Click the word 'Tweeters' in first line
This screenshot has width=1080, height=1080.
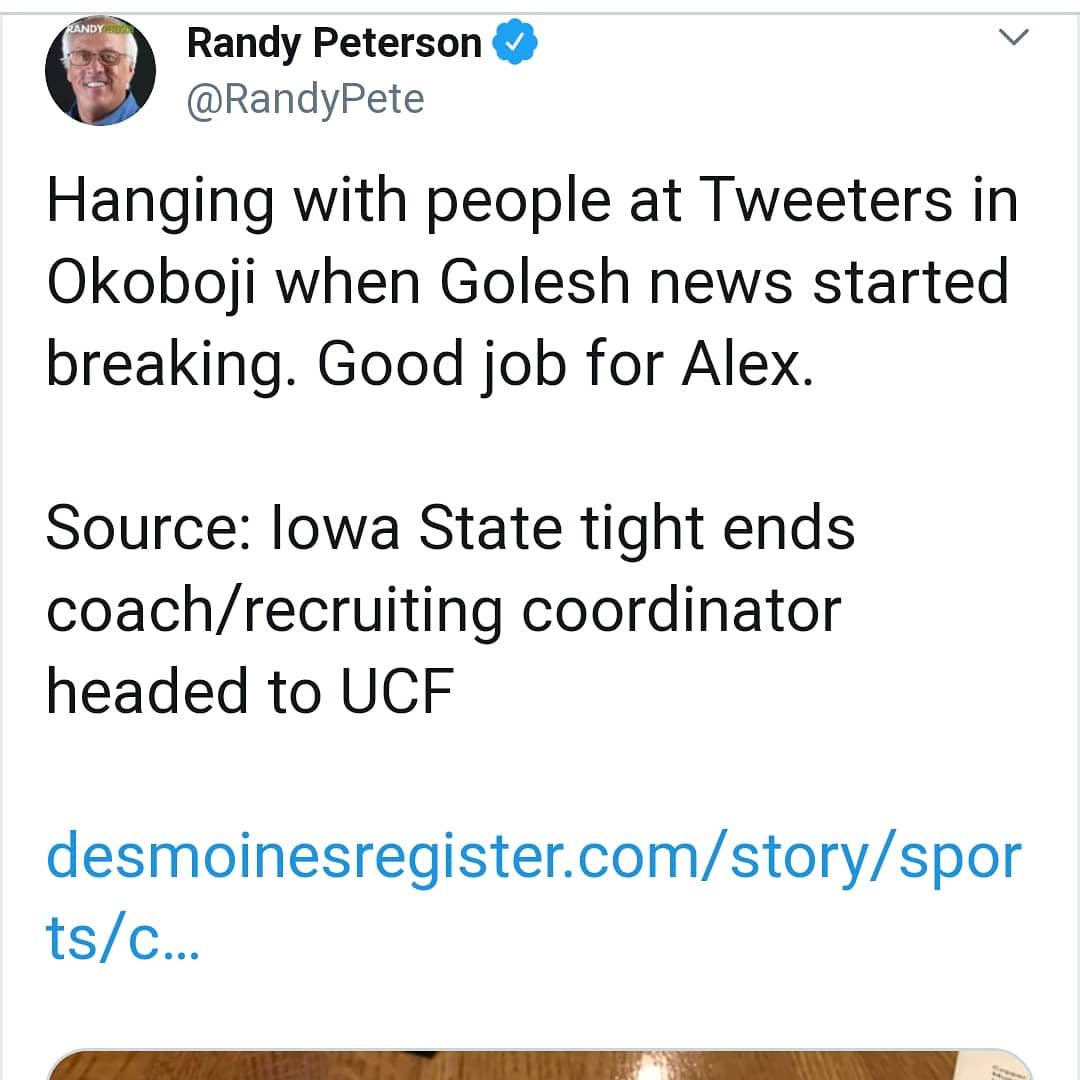click(x=825, y=200)
